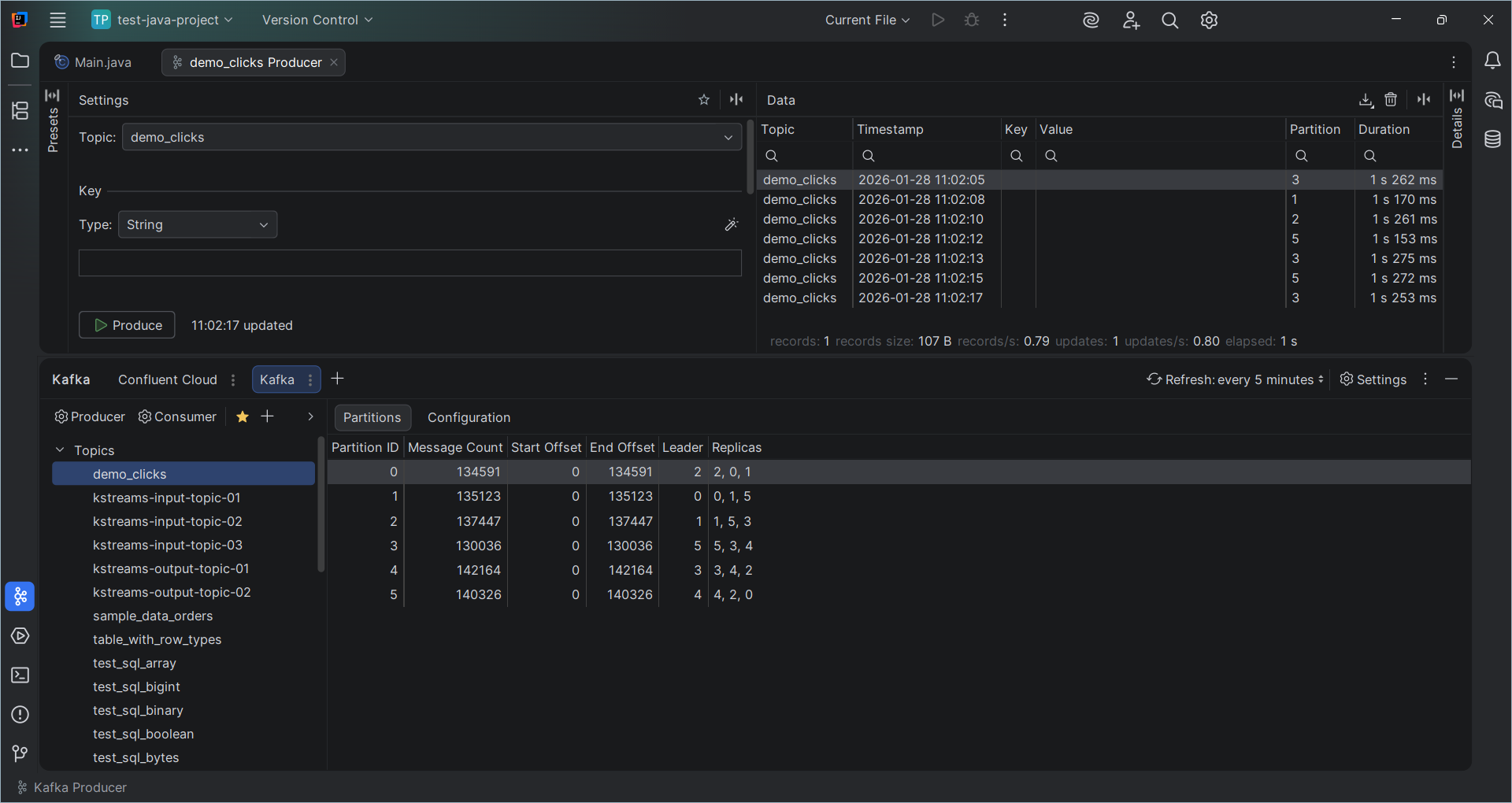Export records using the download icon
Image resolution: width=1512 pixels, height=803 pixels.
[1366, 100]
